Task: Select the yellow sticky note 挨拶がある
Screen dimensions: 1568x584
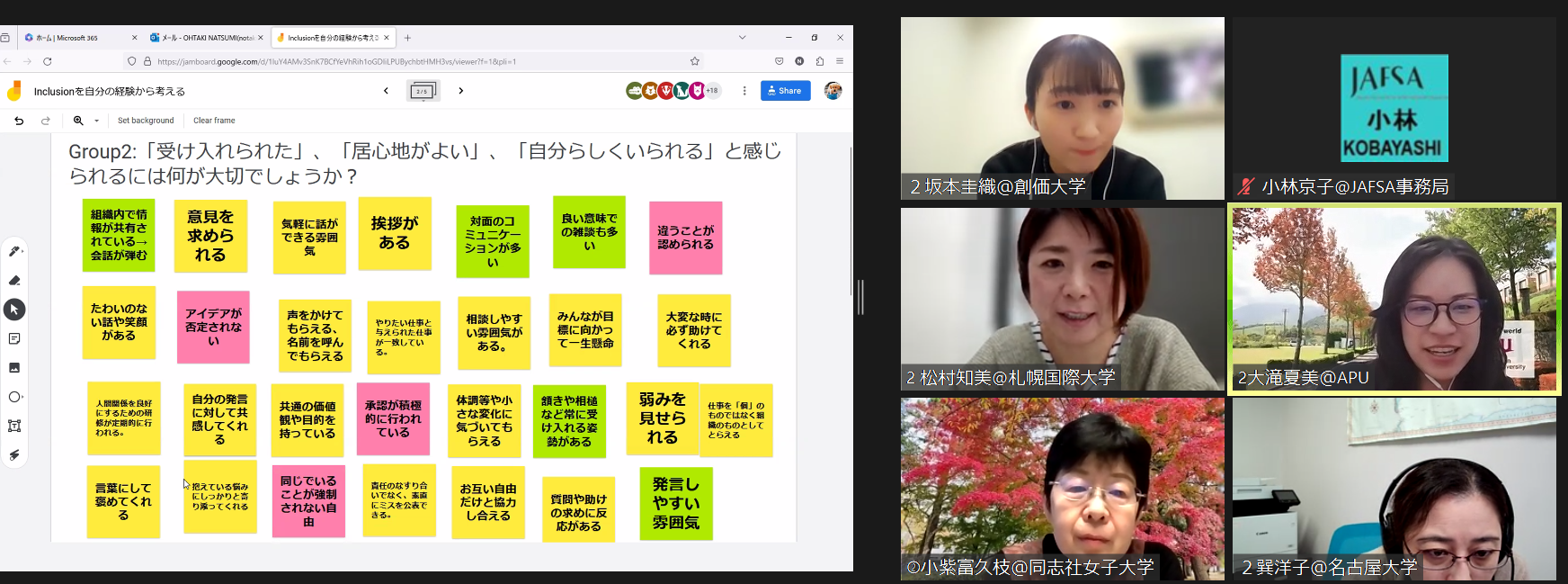Action: [x=395, y=233]
